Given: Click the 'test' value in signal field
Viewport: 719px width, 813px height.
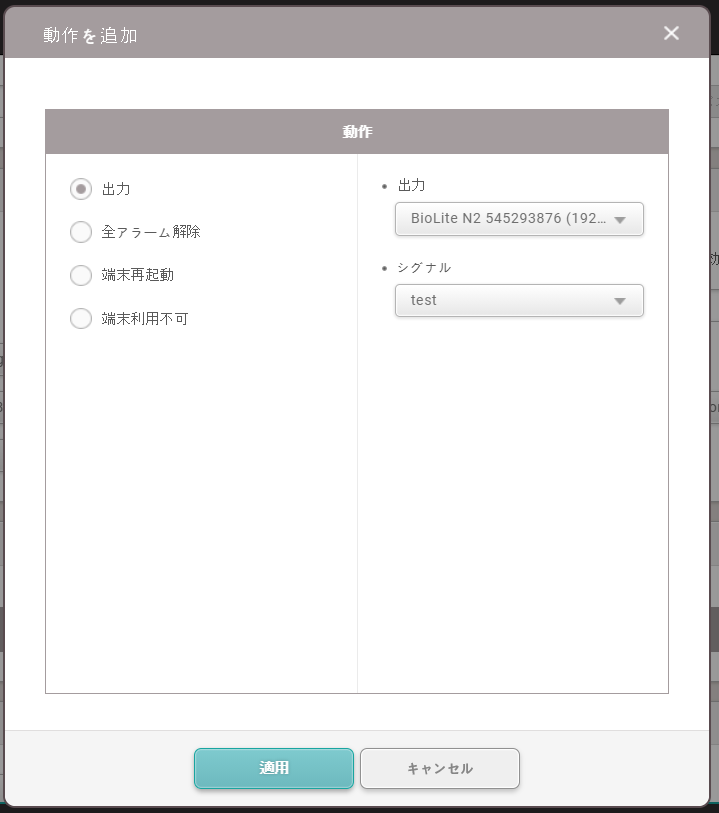Looking at the screenshot, I should click(x=424, y=300).
